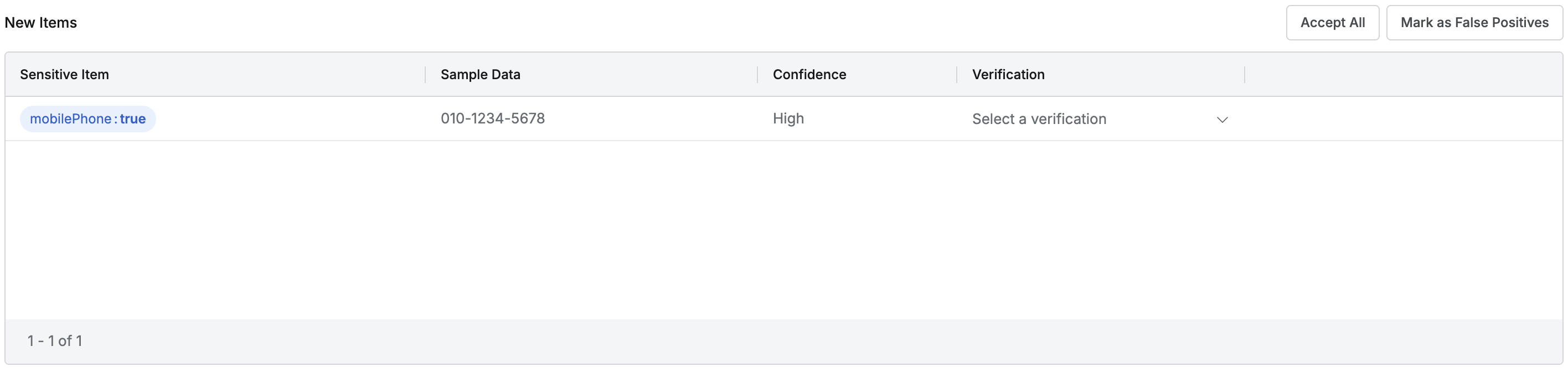Click the High confidence cell
This screenshot has height=372, width=1568.
788,118
